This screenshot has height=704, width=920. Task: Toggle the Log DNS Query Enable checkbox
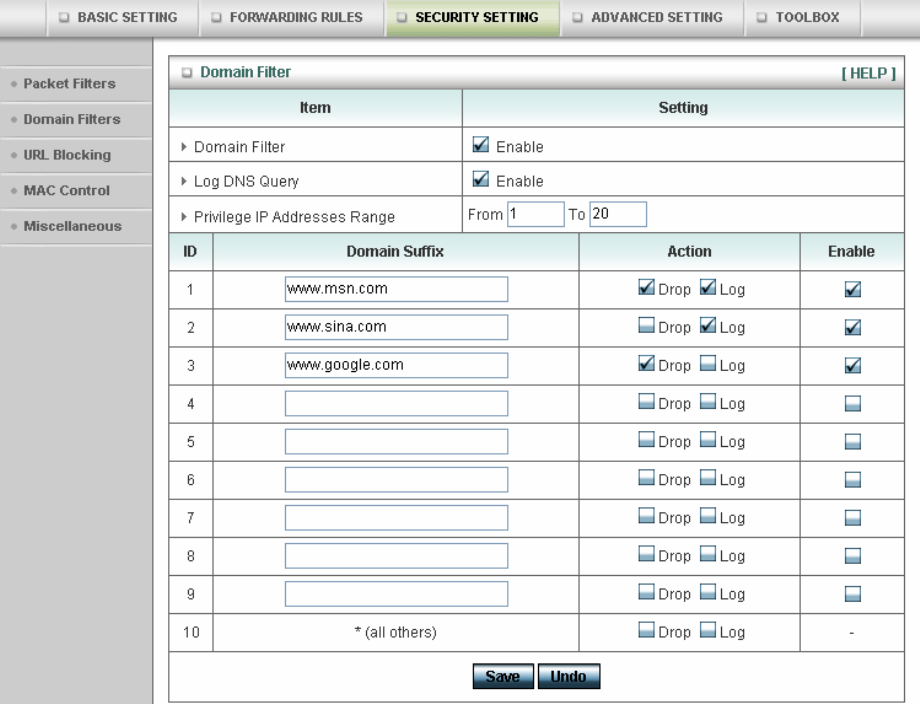click(x=481, y=179)
